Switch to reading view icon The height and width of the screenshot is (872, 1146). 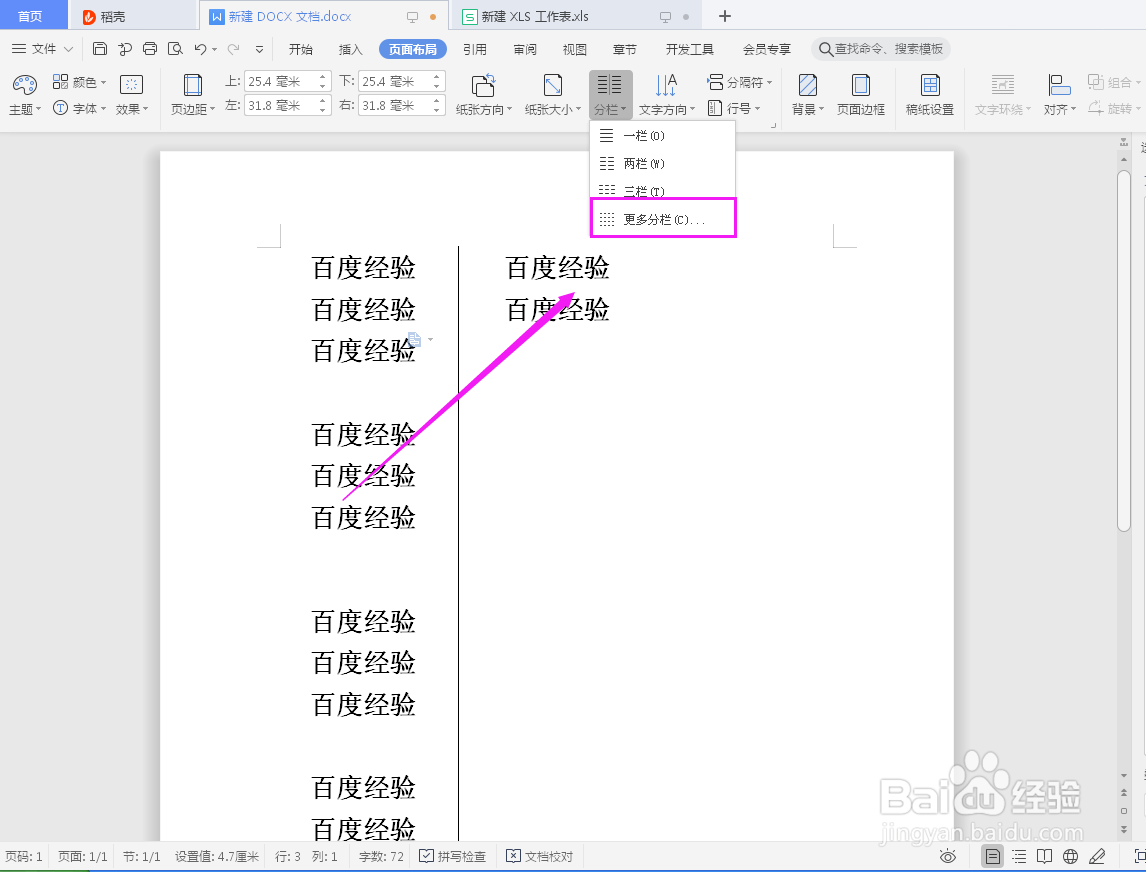(x=1044, y=856)
